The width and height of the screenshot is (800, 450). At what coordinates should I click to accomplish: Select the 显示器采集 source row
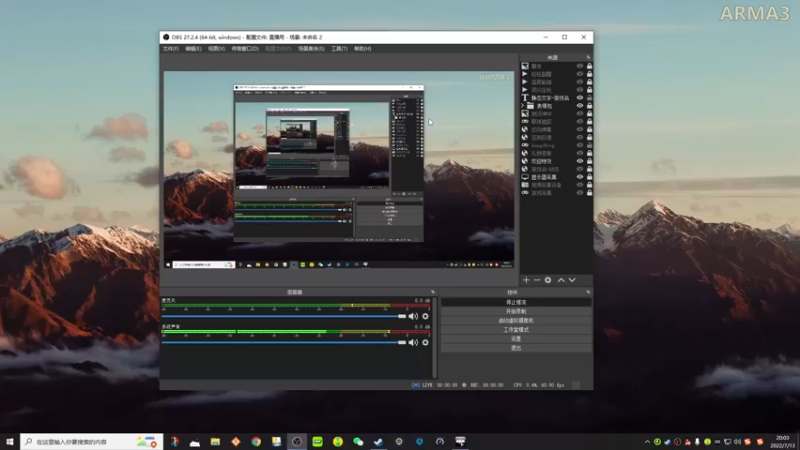pyautogui.click(x=556, y=177)
